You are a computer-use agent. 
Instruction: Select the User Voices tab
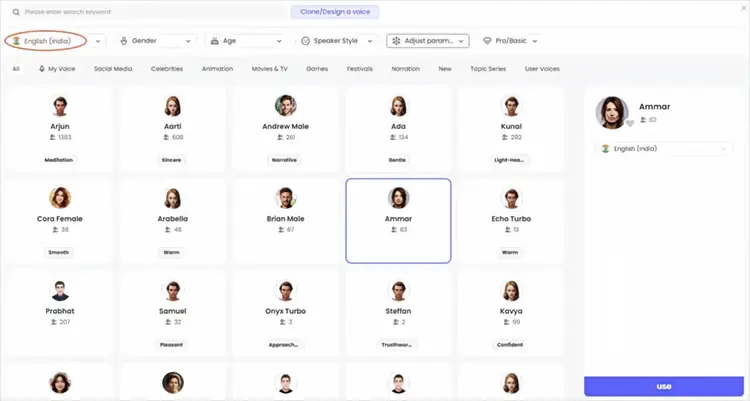542,69
